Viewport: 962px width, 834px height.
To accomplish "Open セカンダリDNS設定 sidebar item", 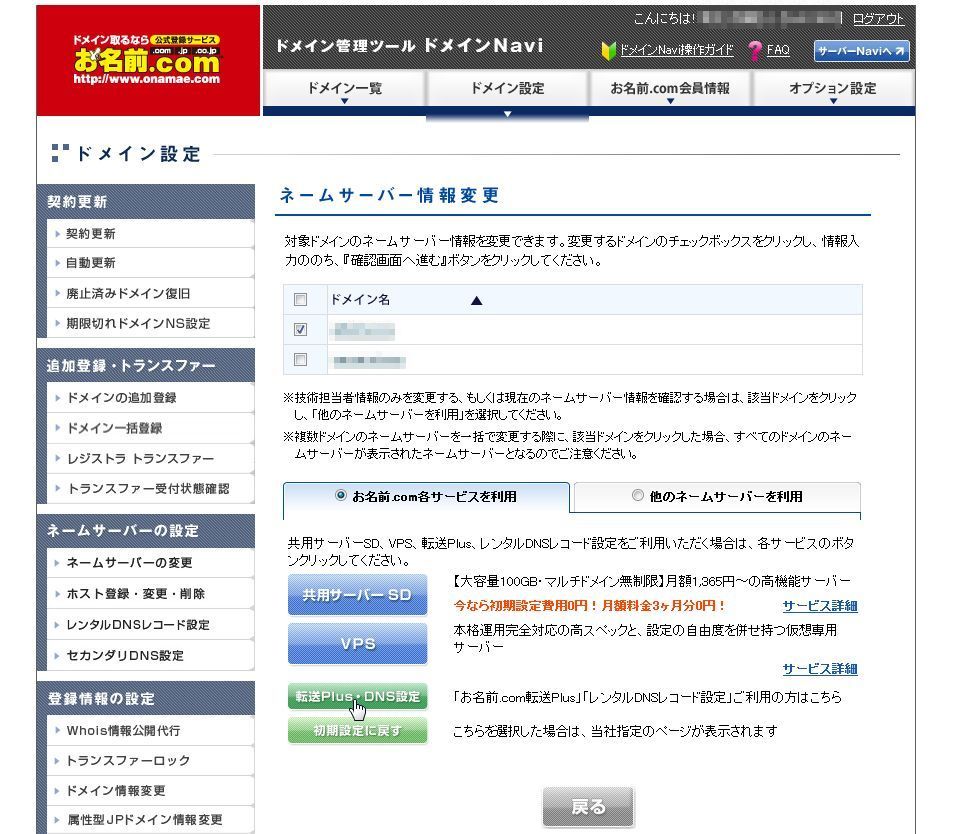I will tap(150, 655).
